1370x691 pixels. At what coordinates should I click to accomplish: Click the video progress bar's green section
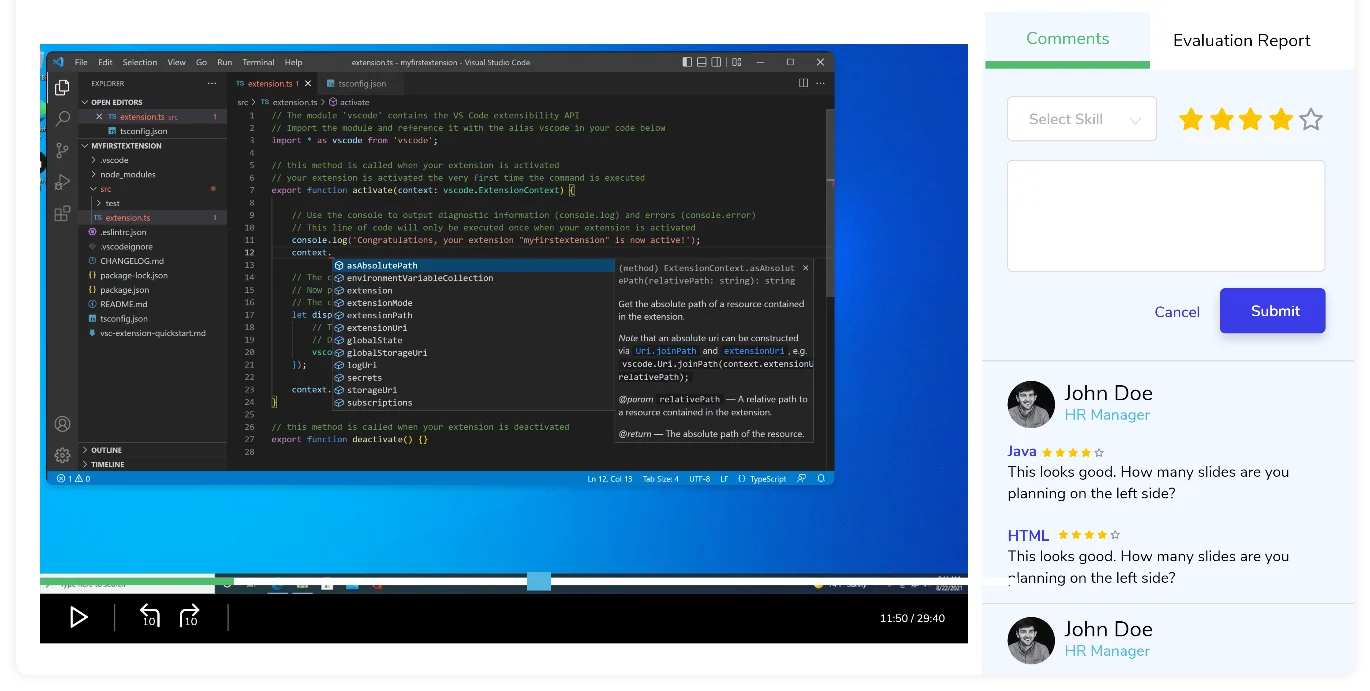[x=136, y=581]
